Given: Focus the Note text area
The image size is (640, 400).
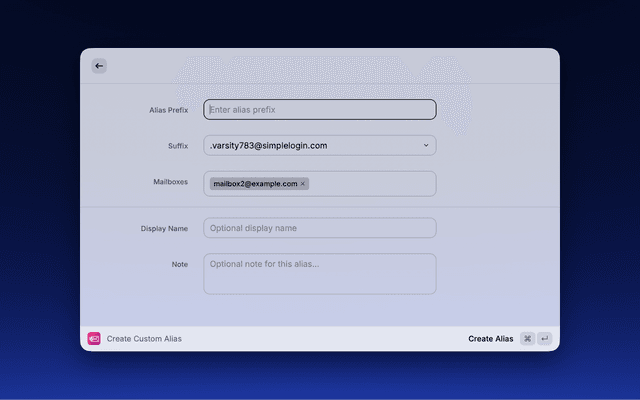Looking at the screenshot, I should 320,274.
